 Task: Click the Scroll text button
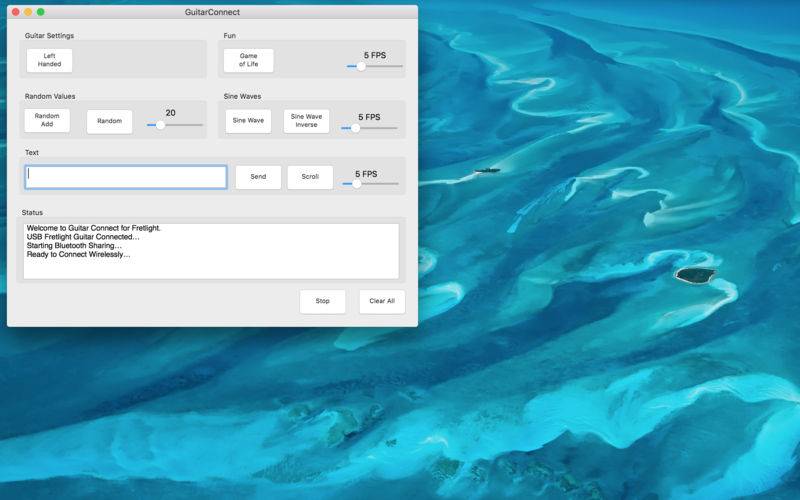pyautogui.click(x=310, y=177)
